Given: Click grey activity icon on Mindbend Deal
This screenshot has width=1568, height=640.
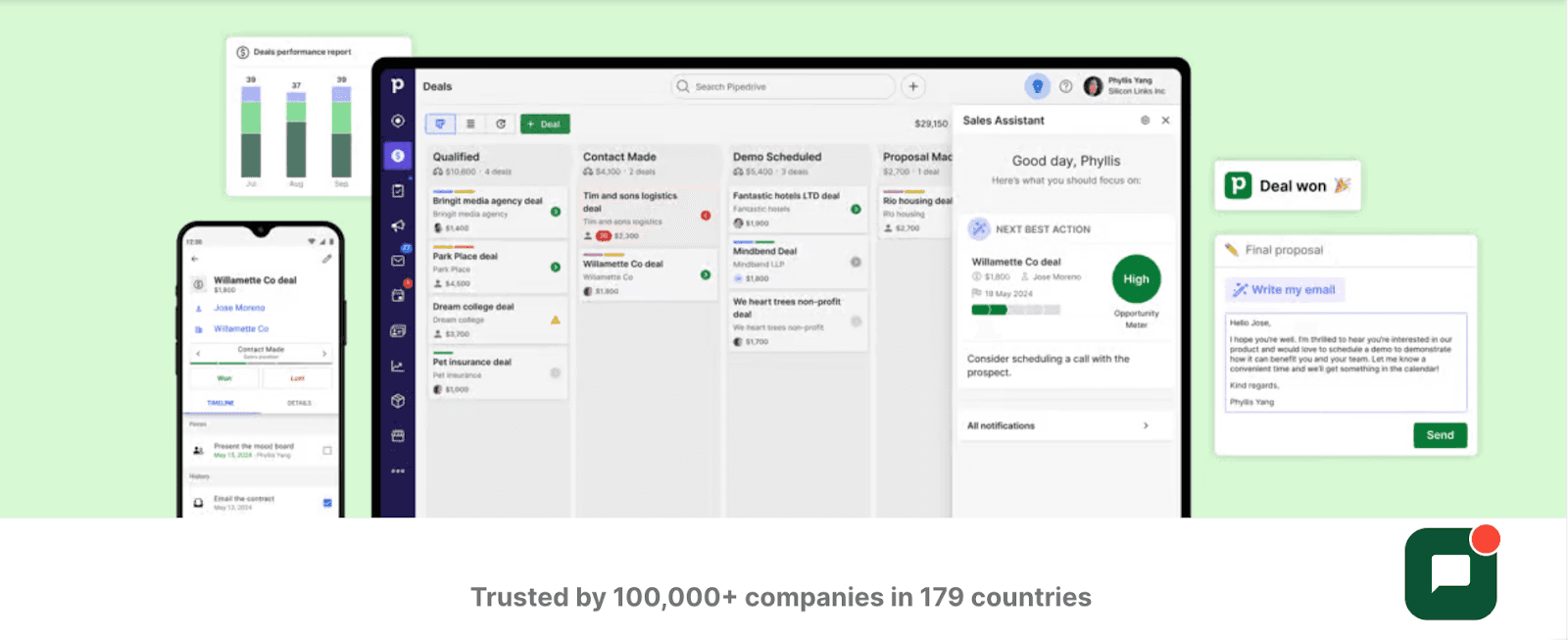Looking at the screenshot, I should [856, 262].
